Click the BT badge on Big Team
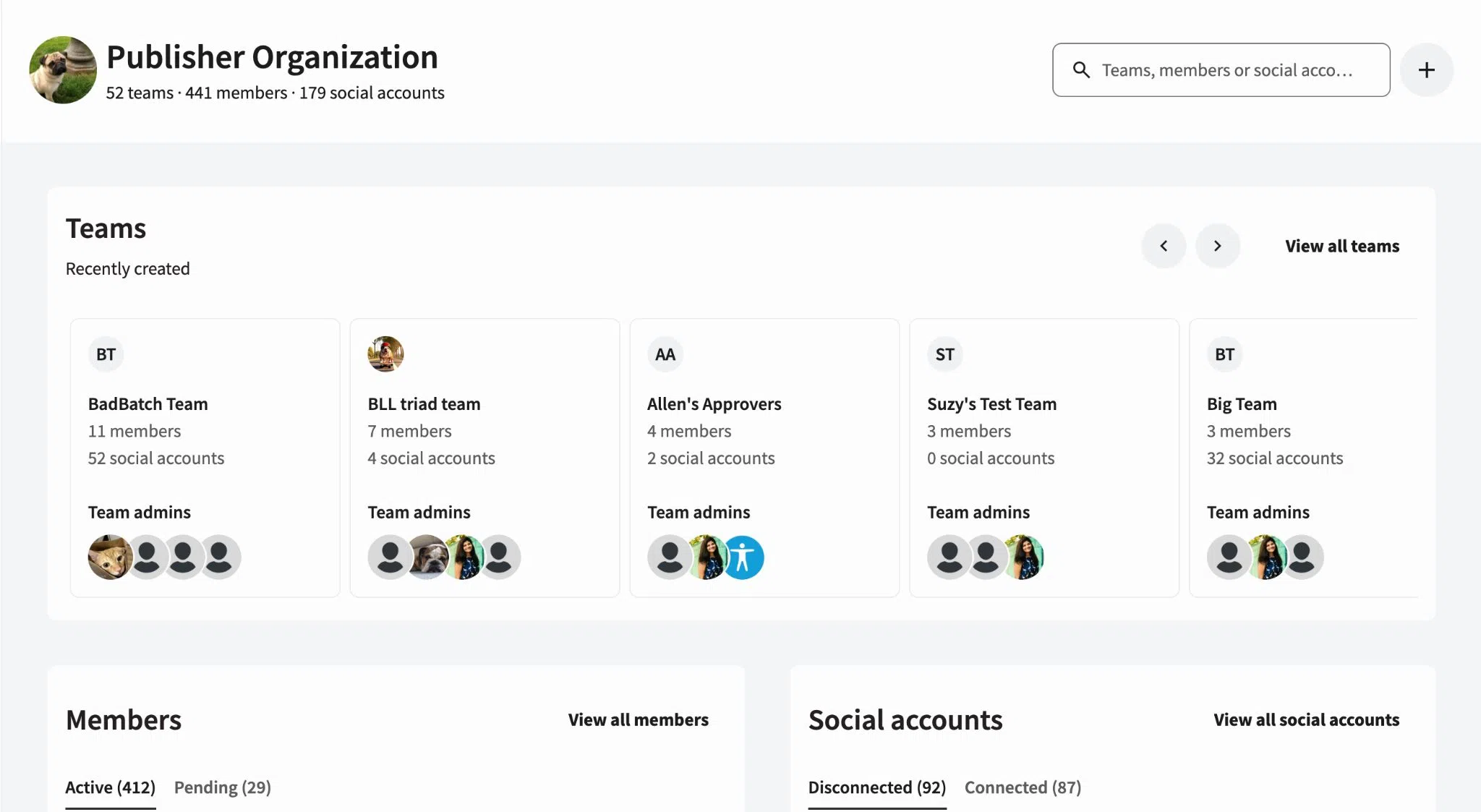Screen dimensions: 1481x812 [x=1224, y=354]
